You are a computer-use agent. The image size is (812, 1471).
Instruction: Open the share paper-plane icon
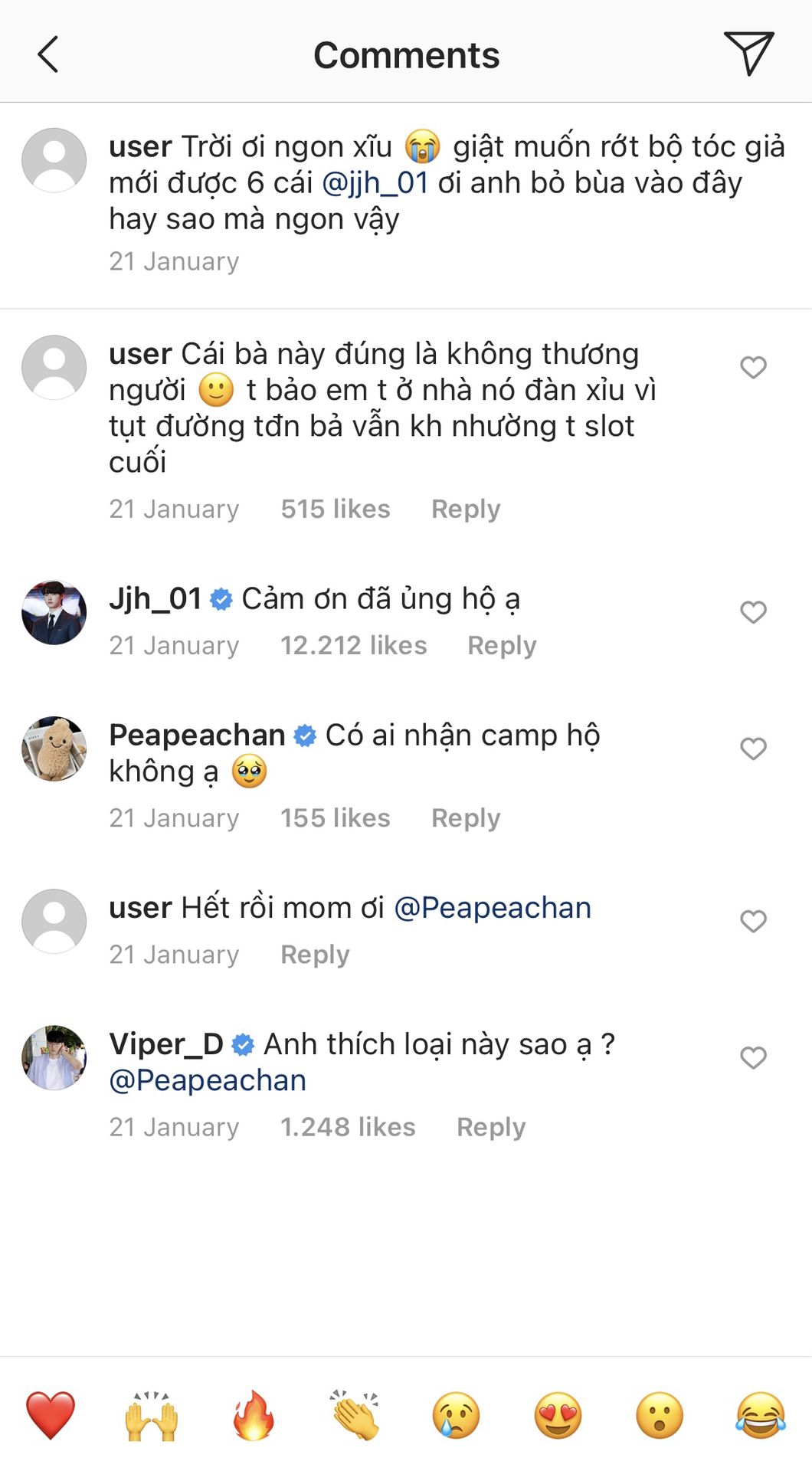(x=748, y=53)
